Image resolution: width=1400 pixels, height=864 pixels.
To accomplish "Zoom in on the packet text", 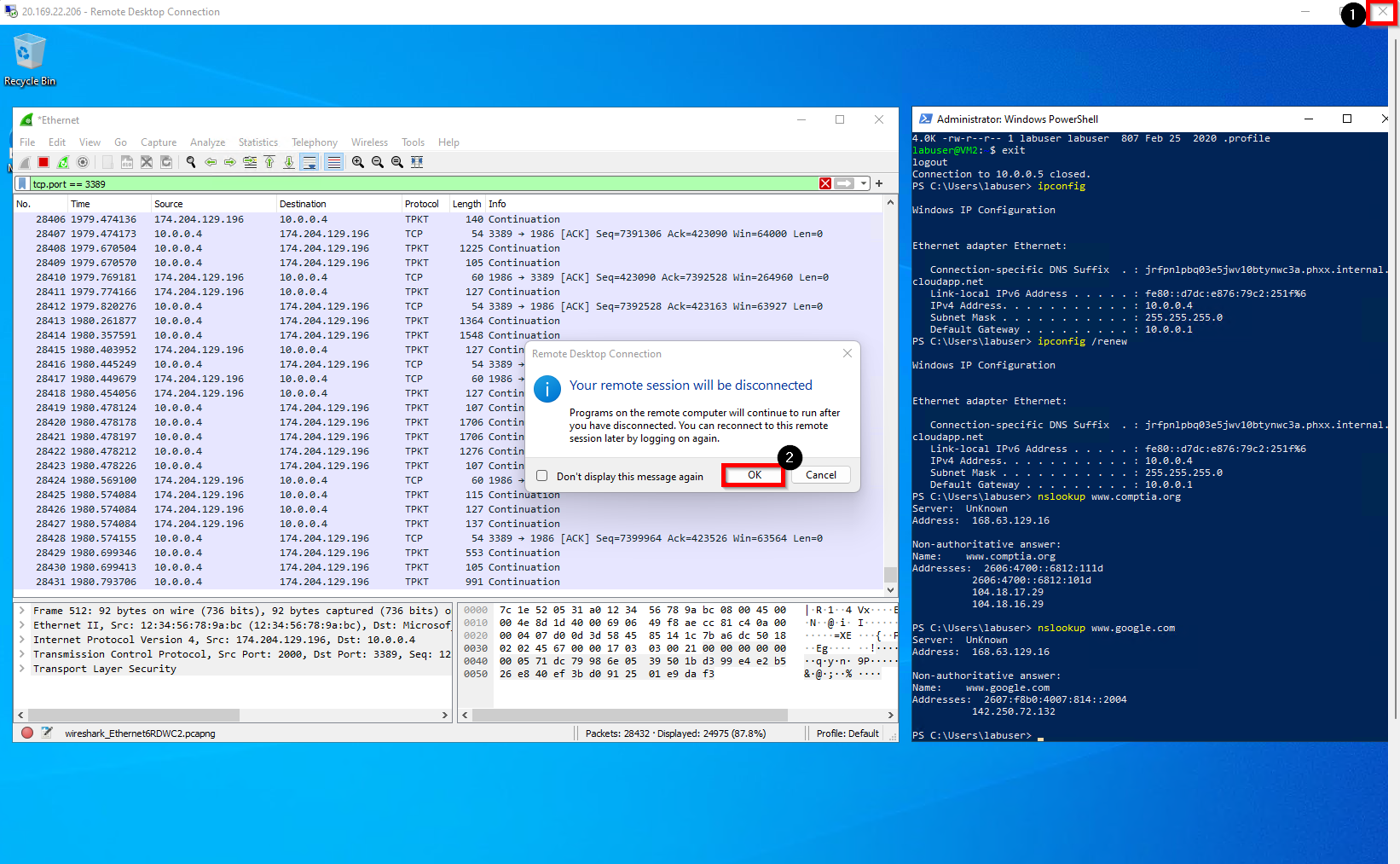I will coord(358,162).
